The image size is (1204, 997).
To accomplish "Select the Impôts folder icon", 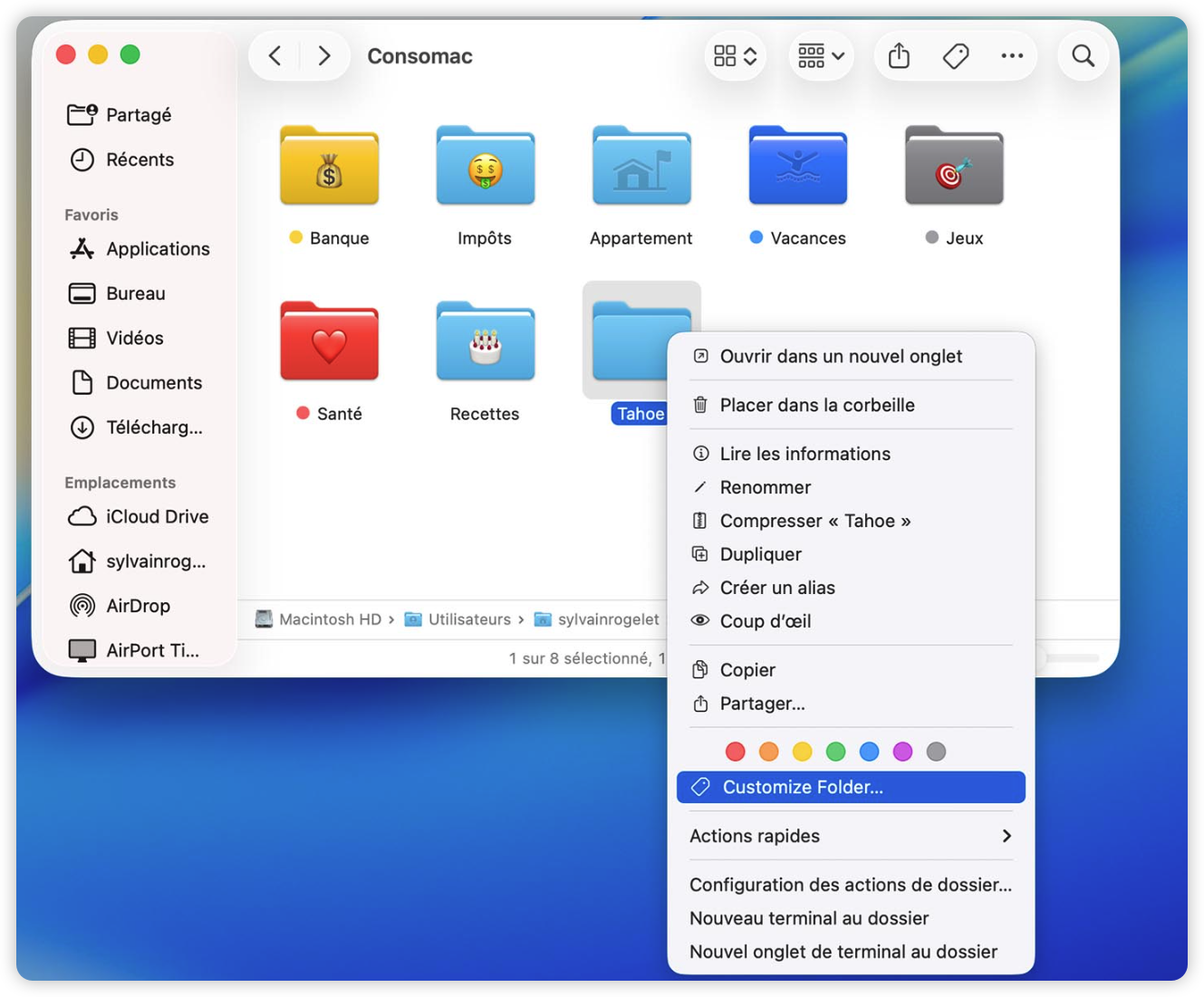I will pos(485,167).
